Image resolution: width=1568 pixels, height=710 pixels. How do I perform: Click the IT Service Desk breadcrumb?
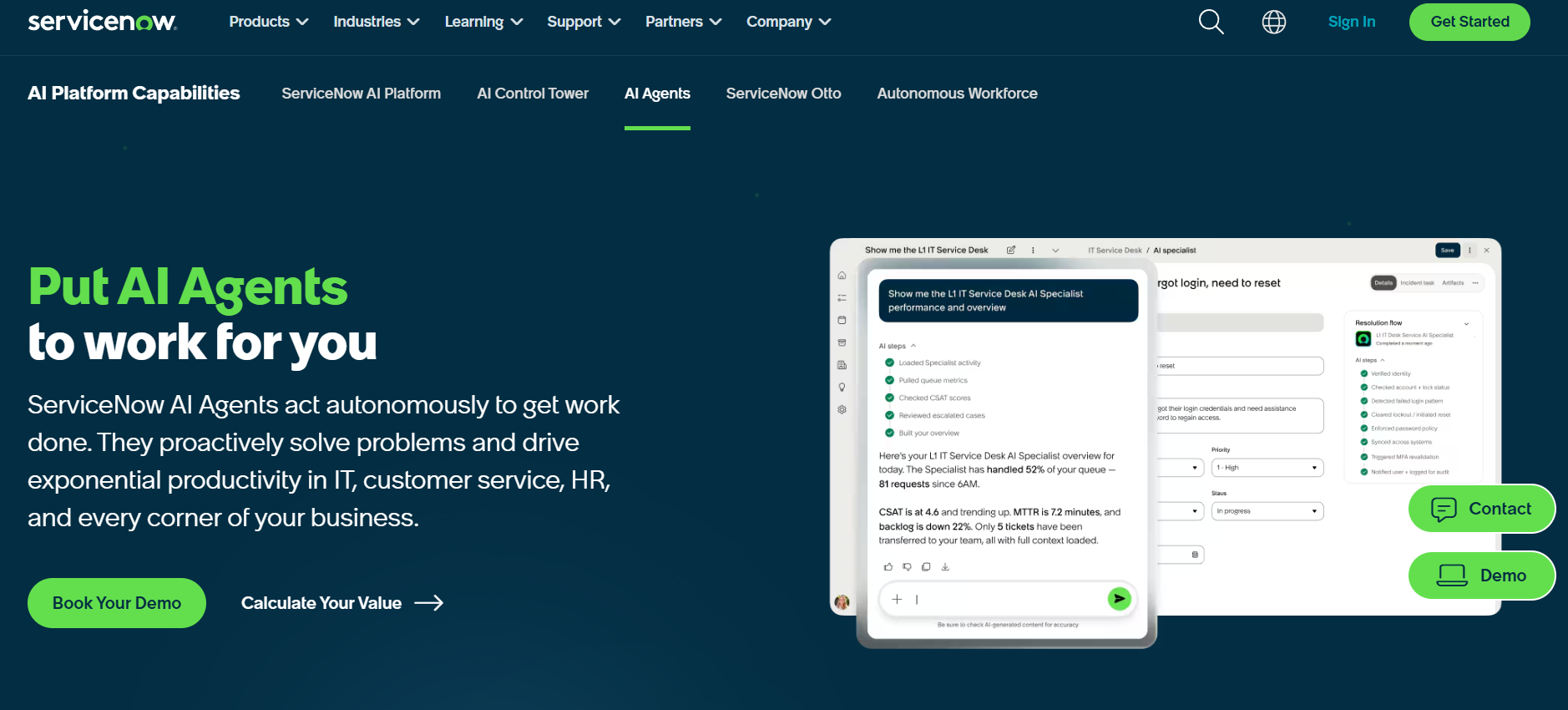[x=1115, y=251]
